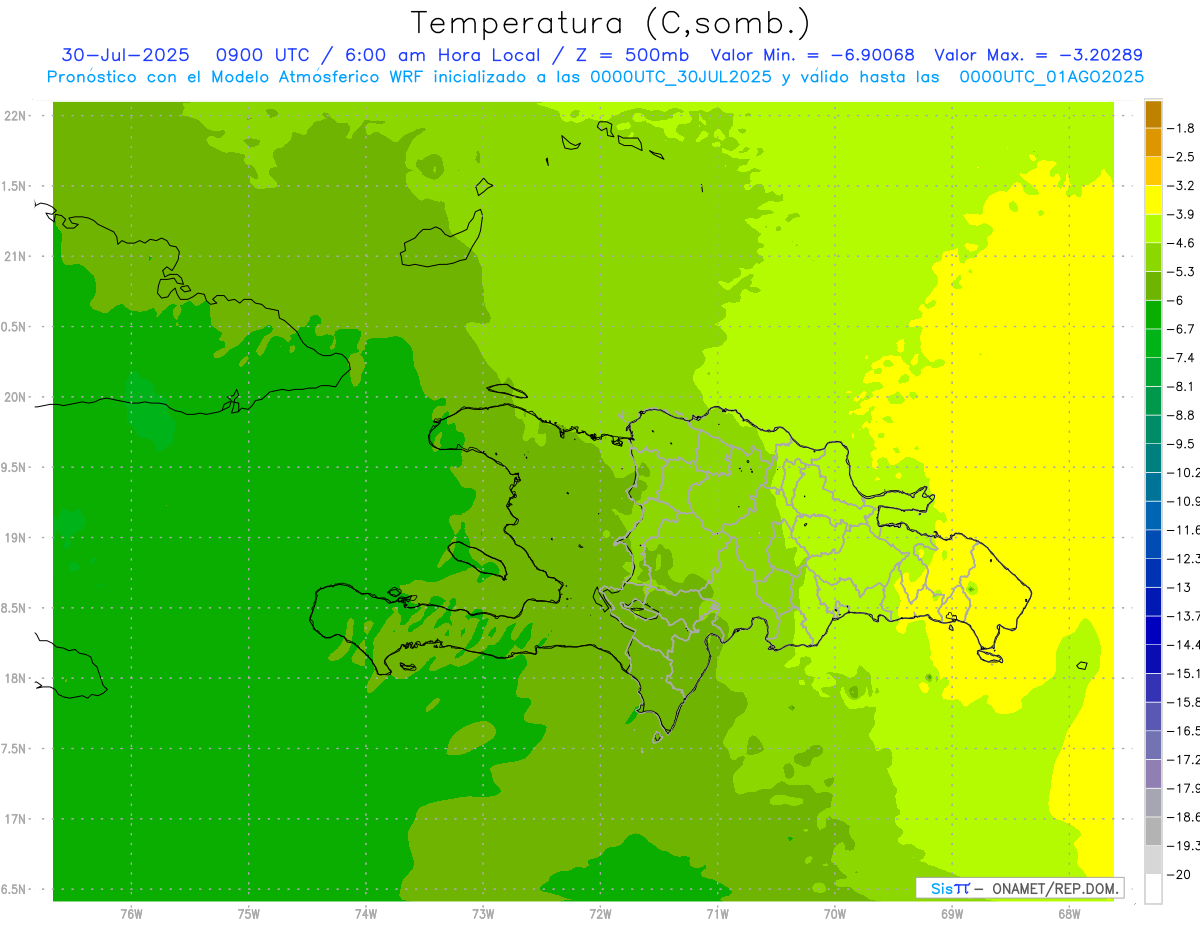Select the '18N' latitude label
Image resolution: width=1200 pixels, height=927 pixels.
[x=15, y=678]
